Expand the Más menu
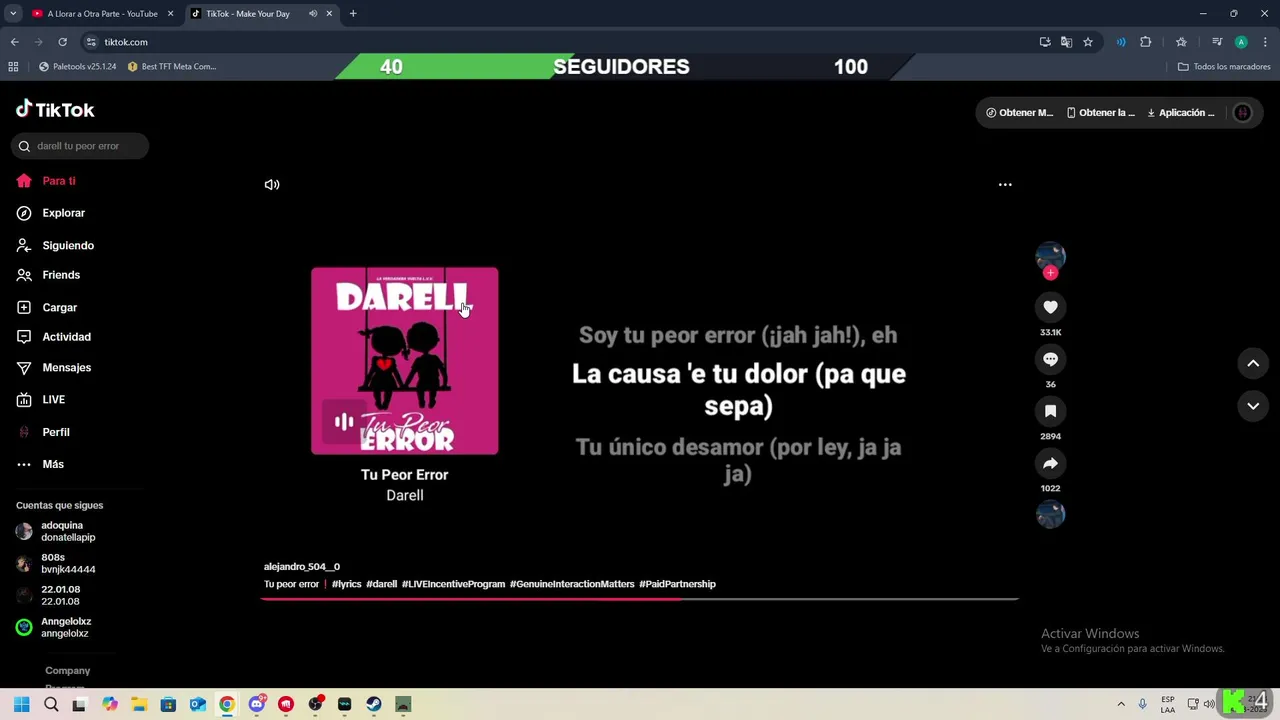 40,464
